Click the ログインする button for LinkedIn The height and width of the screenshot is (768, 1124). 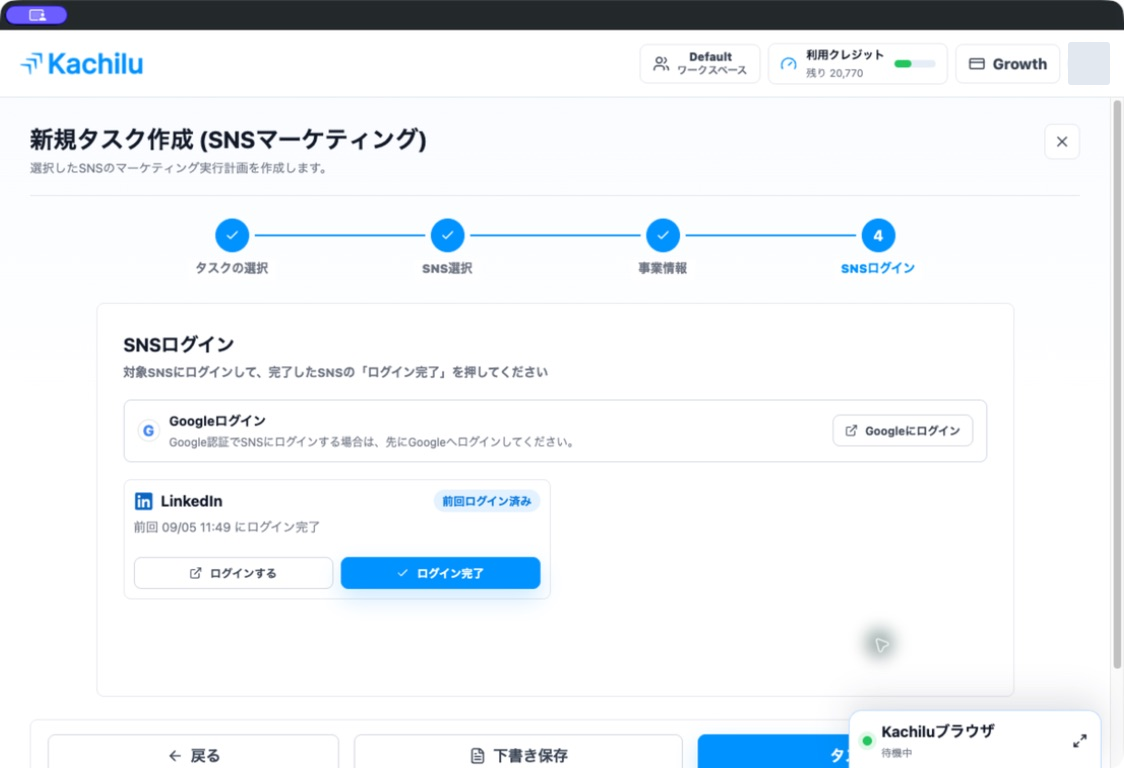[234, 573]
